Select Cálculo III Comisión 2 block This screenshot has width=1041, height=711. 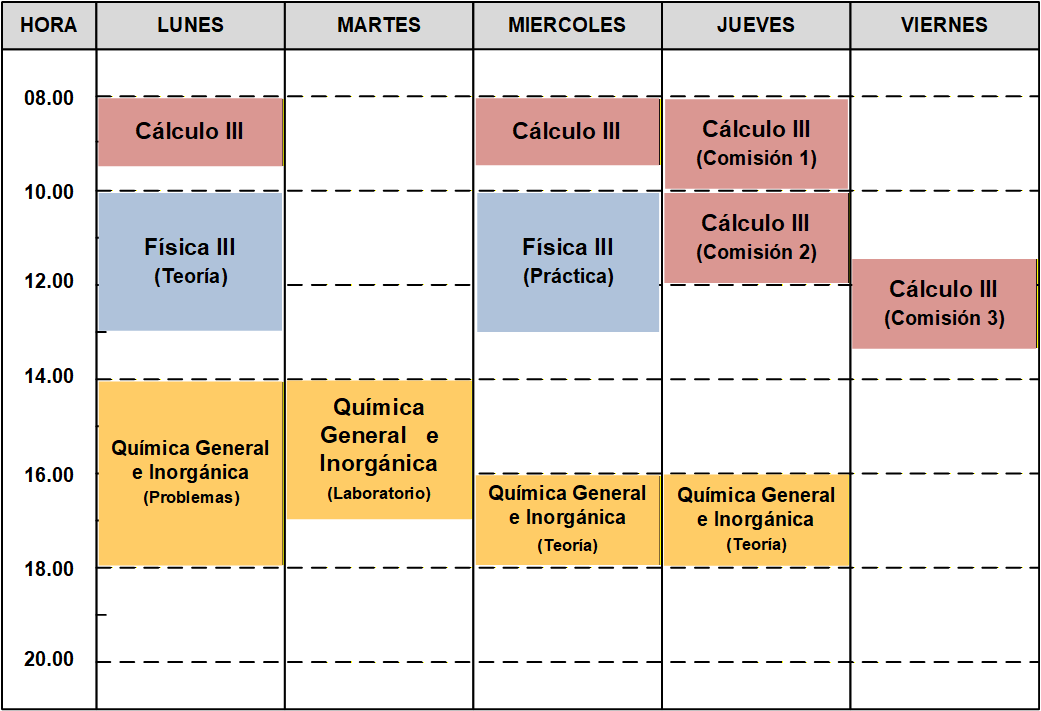click(756, 237)
